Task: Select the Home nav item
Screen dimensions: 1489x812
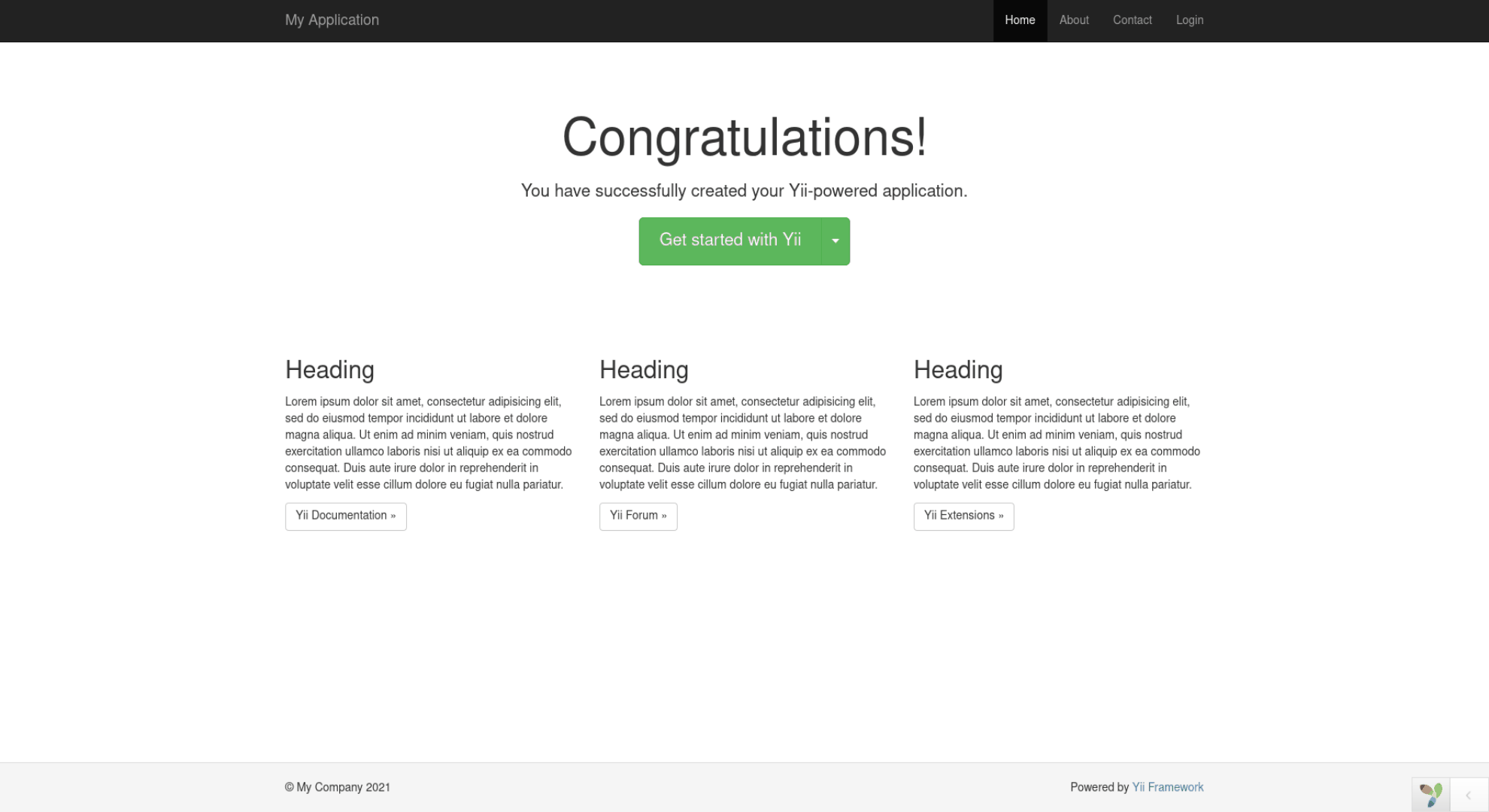Action: tap(1020, 20)
